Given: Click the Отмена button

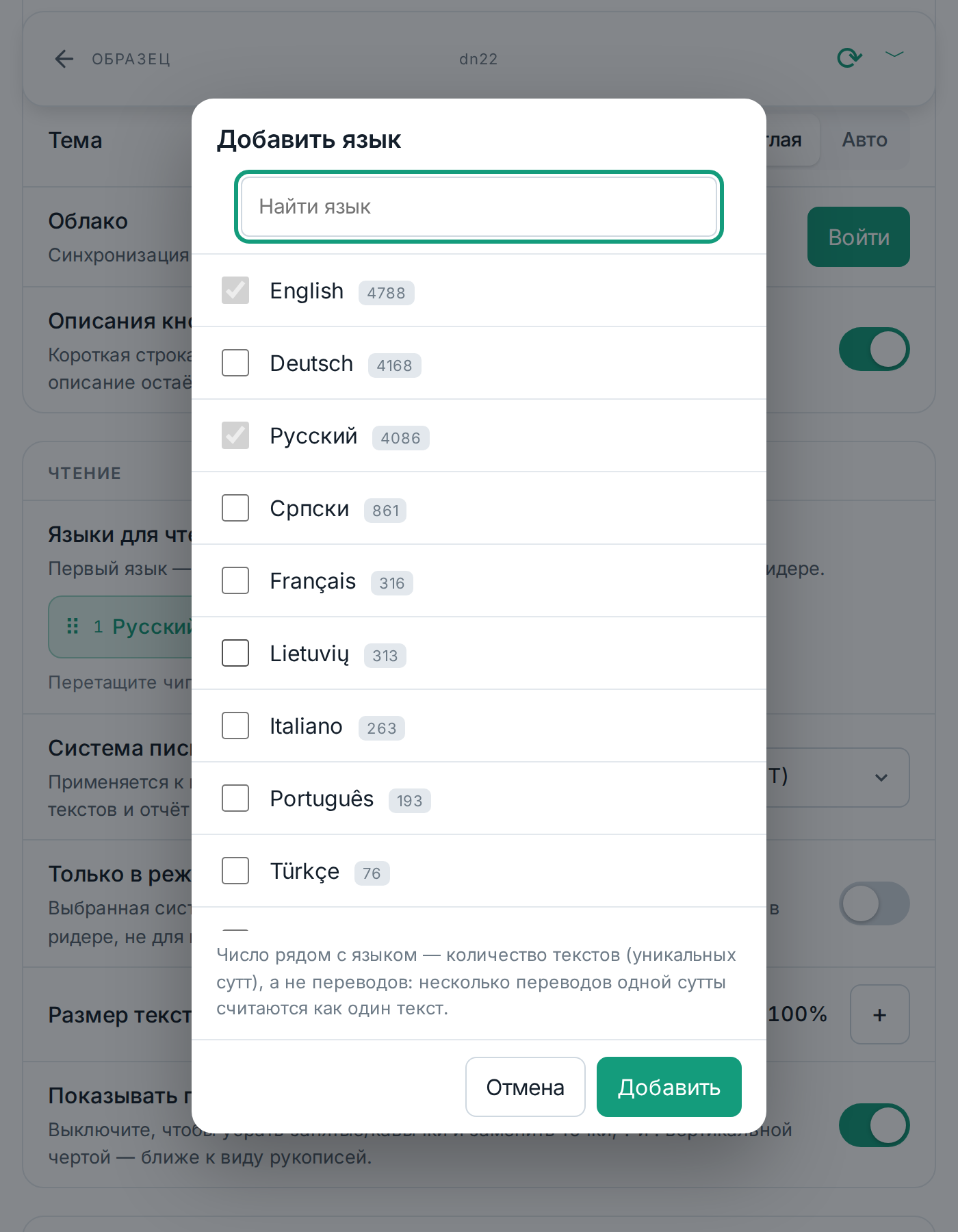Looking at the screenshot, I should [x=525, y=1087].
